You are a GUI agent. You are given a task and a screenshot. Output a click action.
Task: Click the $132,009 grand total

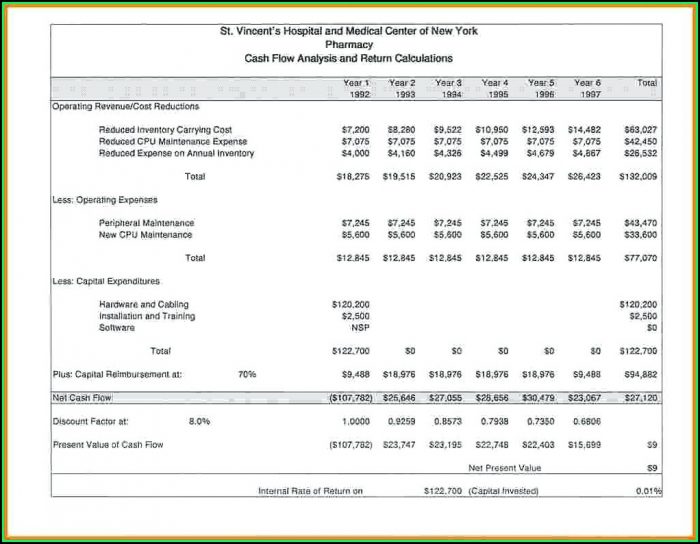pyautogui.click(x=638, y=177)
